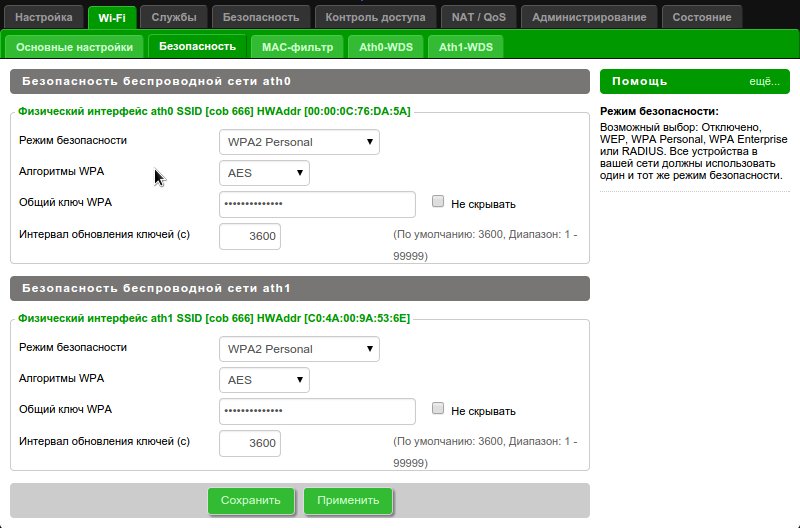Toggle ath0 Не скрывать checkbox
The width and height of the screenshot is (800, 528).
tap(438, 202)
